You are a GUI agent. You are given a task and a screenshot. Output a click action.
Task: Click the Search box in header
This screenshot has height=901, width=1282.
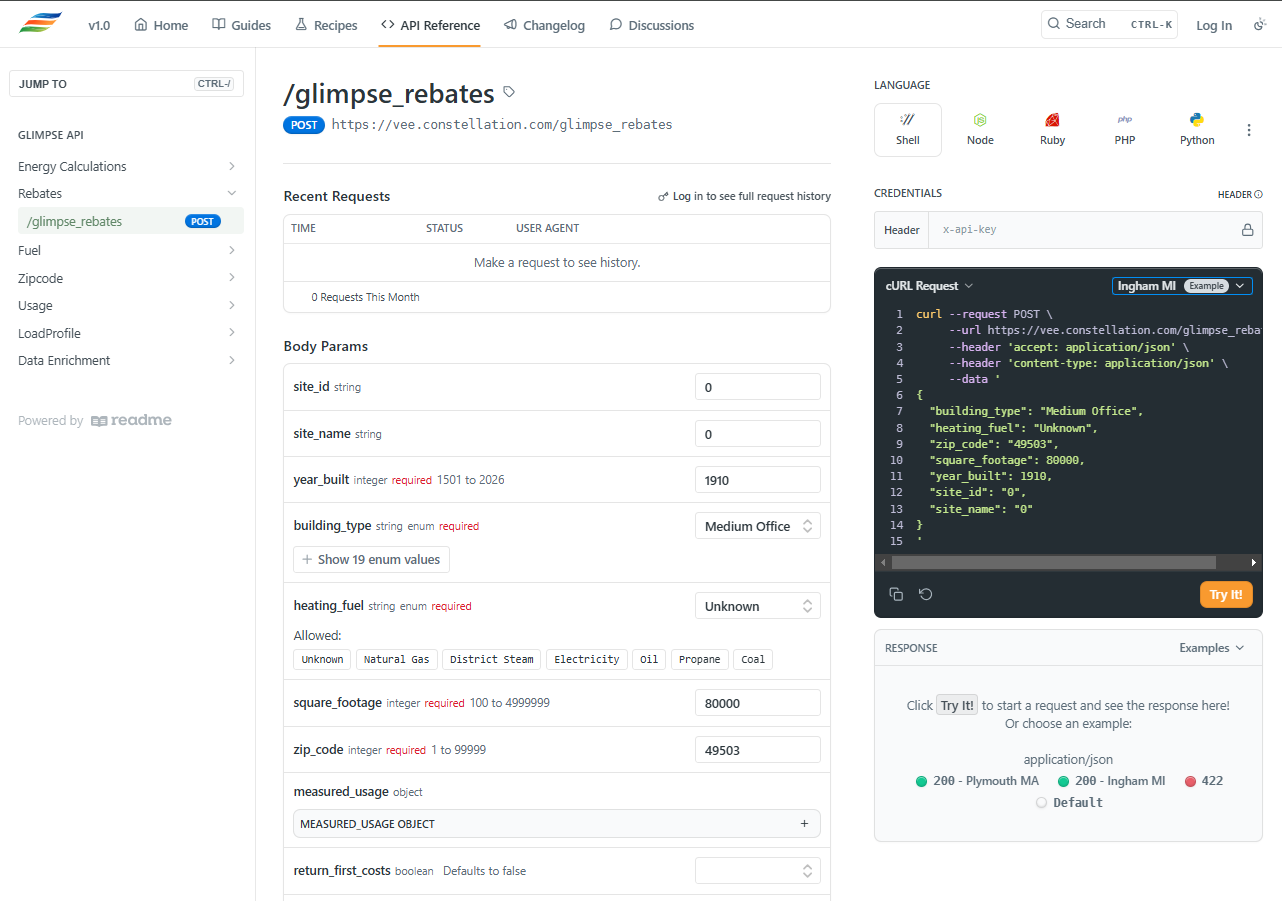[x=1109, y=24]
